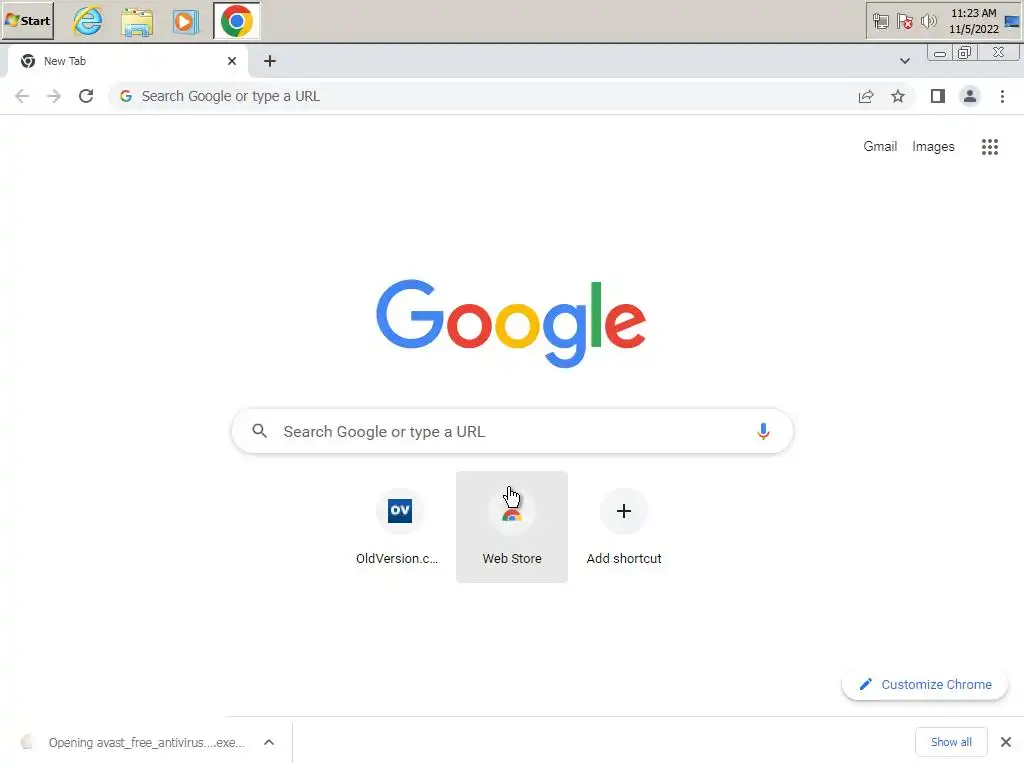Expand the download item options chevron

coord(268,743)
